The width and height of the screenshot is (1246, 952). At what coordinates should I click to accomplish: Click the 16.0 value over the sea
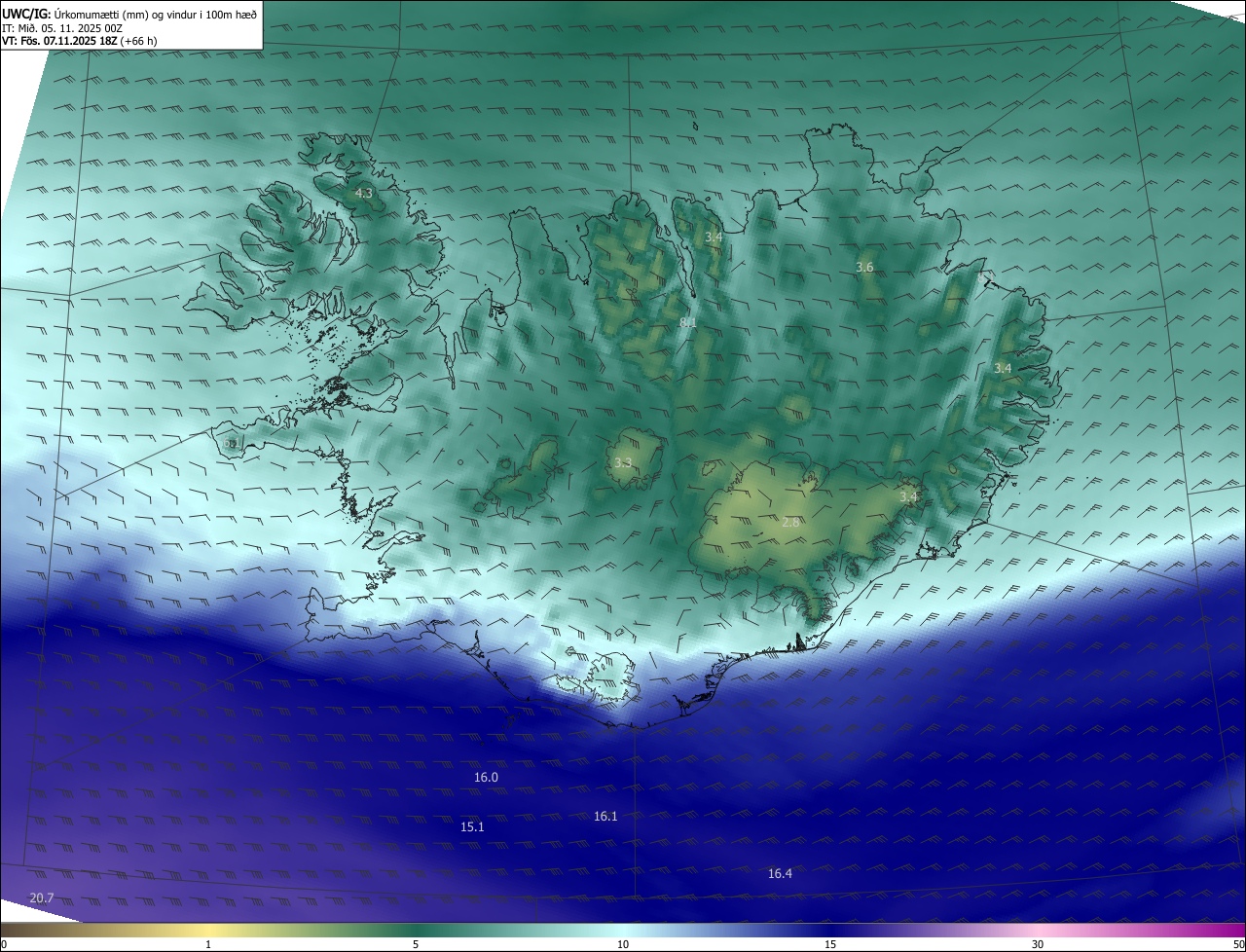[x=486, y=777]
